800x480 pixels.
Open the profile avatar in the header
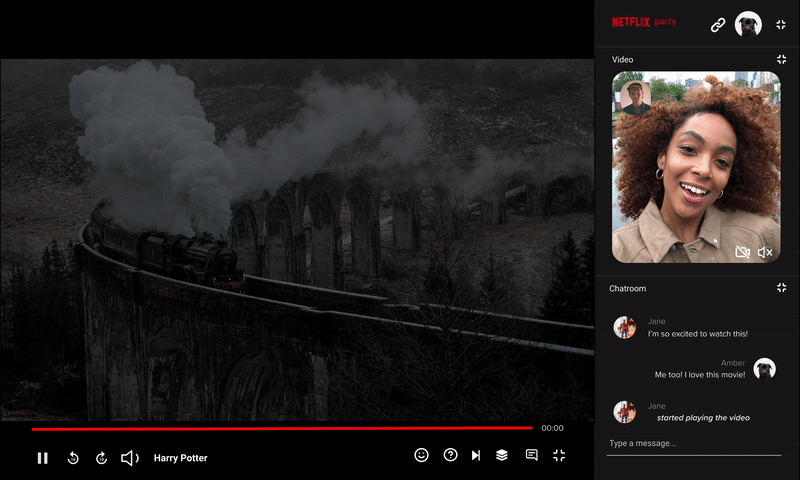coord(748,24)
